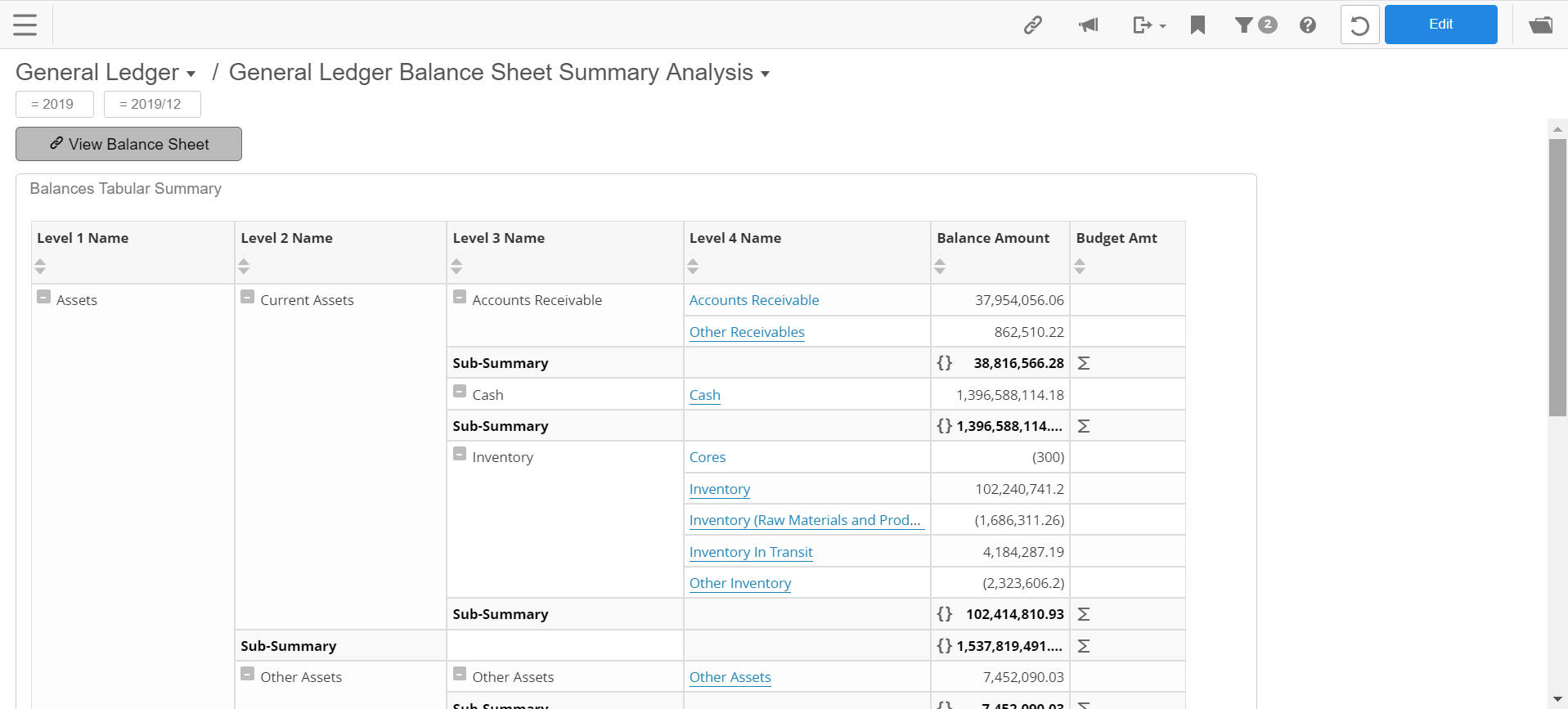
Task: Refresh the dashboard data
Action: click(1359, 25)
